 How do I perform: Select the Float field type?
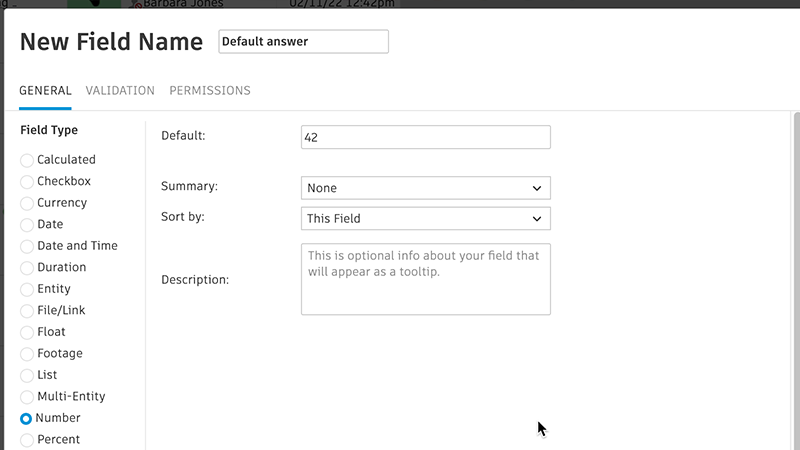pyautogui.click(x=27, y=332)
